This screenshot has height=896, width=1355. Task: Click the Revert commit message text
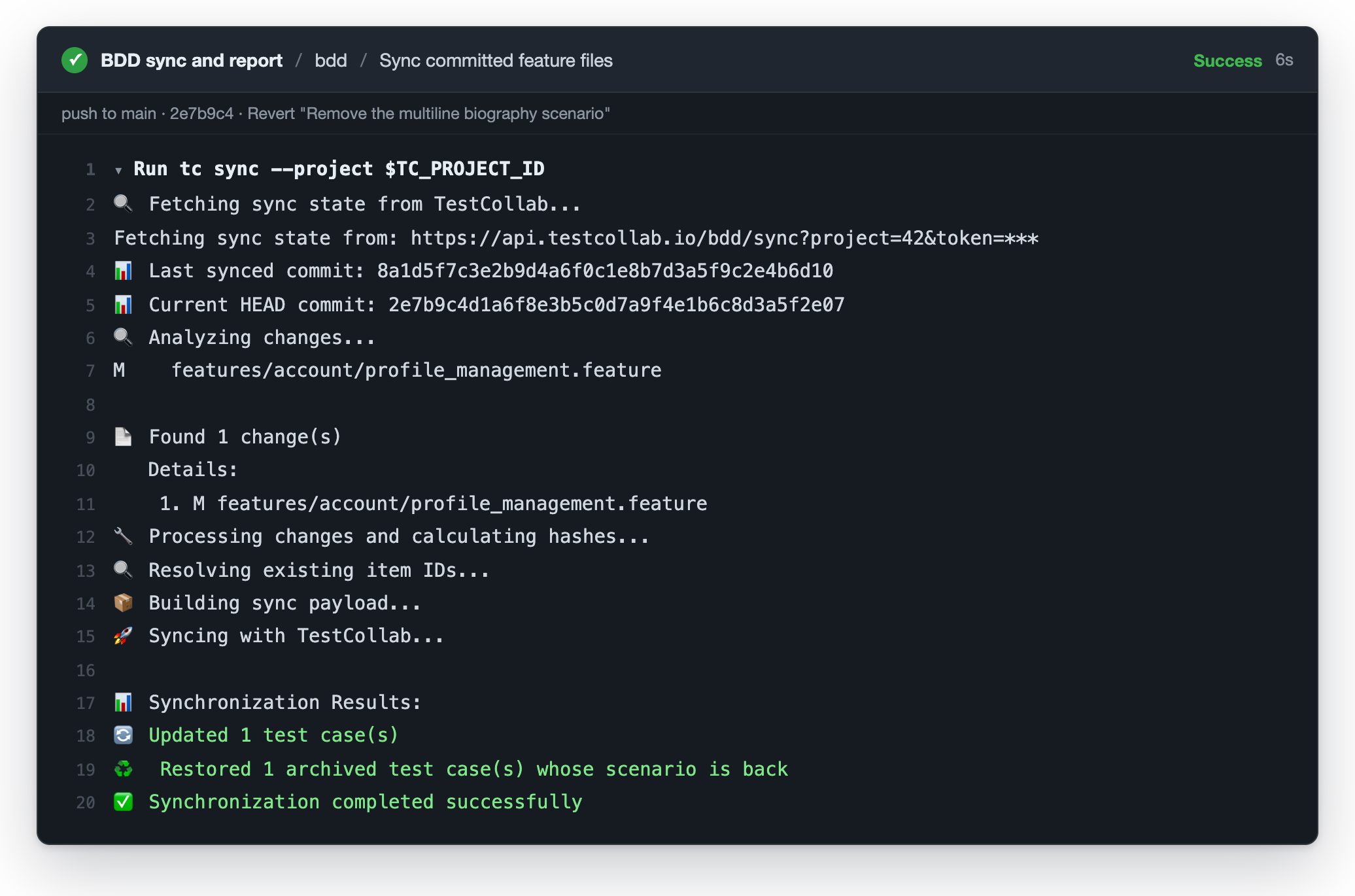click(x=428, y=113)
